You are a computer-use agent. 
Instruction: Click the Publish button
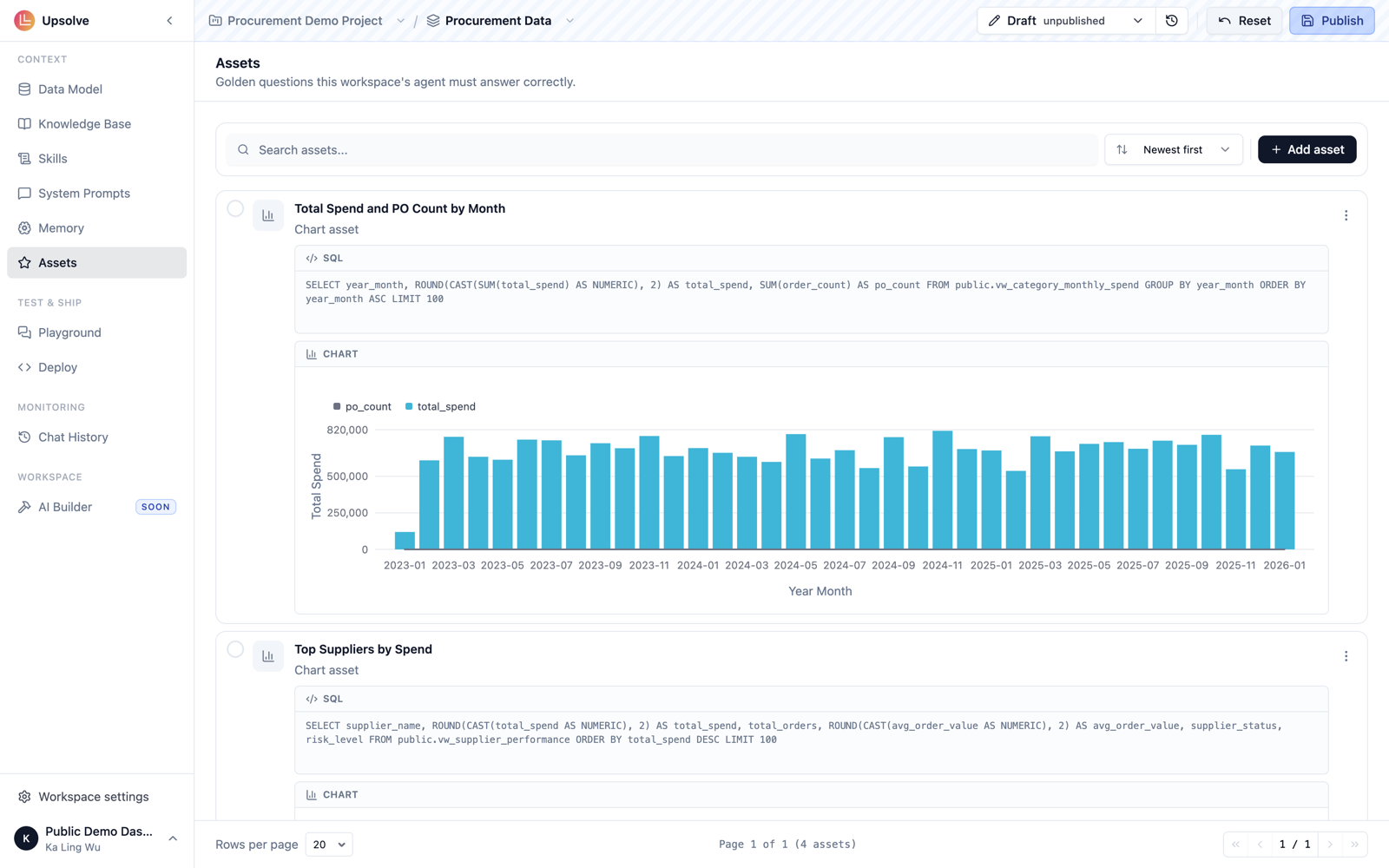point(1331,21)
